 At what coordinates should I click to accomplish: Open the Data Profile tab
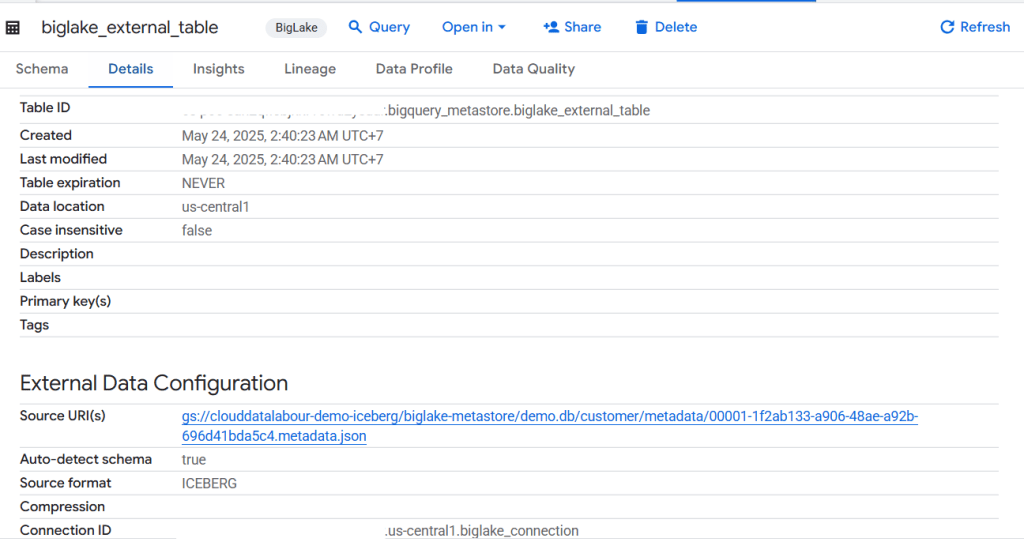(x=414, y=69)
